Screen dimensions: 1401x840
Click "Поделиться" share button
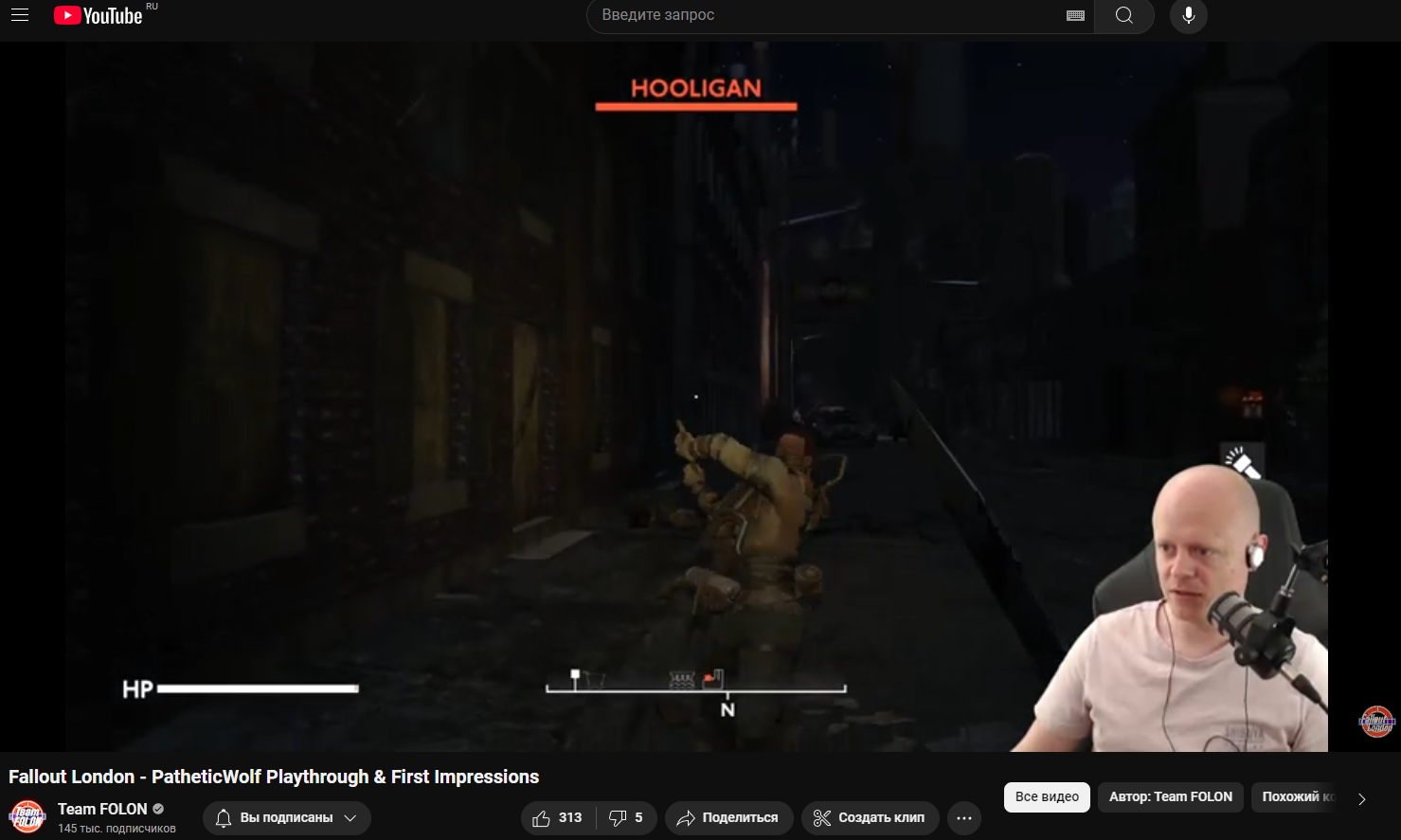(728, 818)
